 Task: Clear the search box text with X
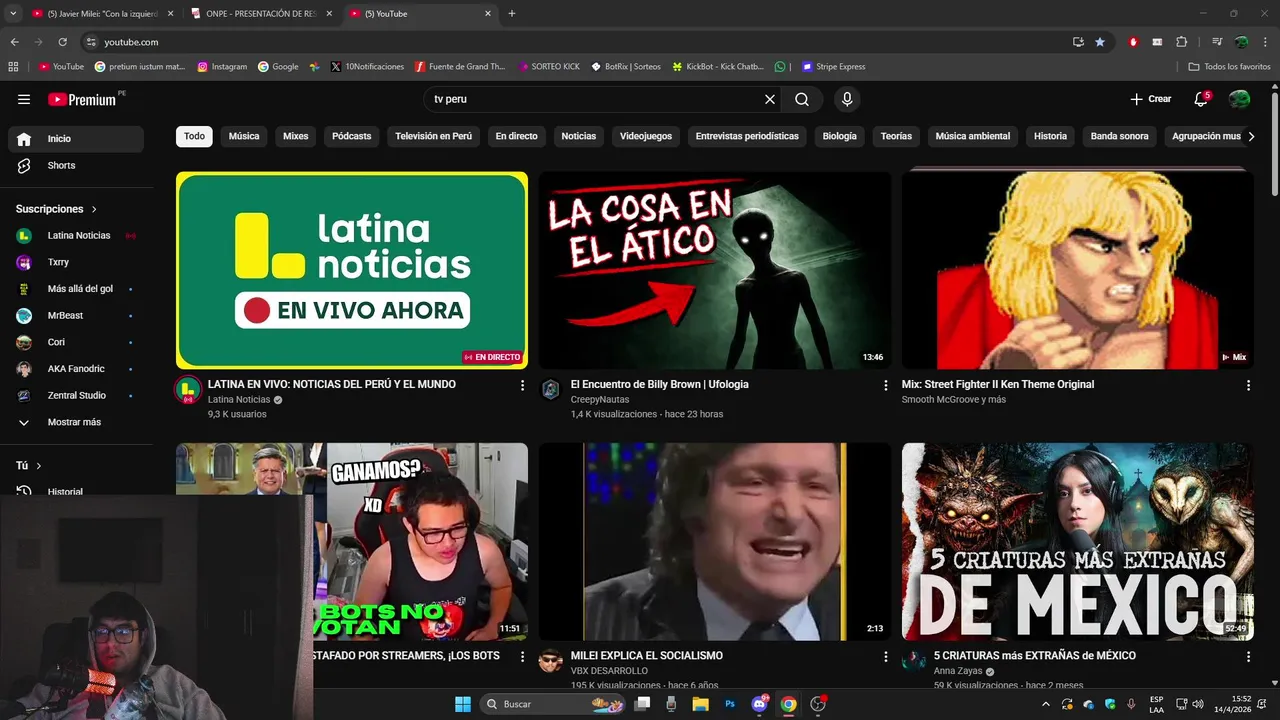coord(770,99)
